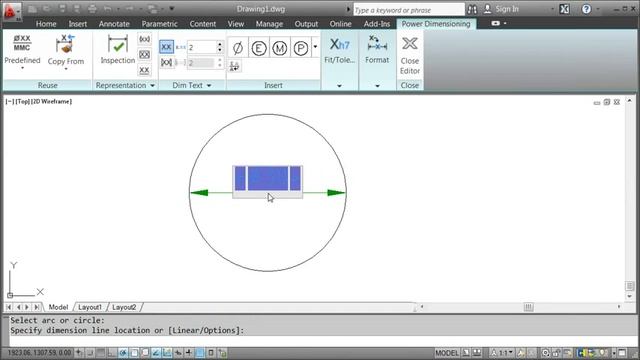Click the Quick View Drawings icon
The width and height of the screenshot is (640, 360).
pos(476,353)
